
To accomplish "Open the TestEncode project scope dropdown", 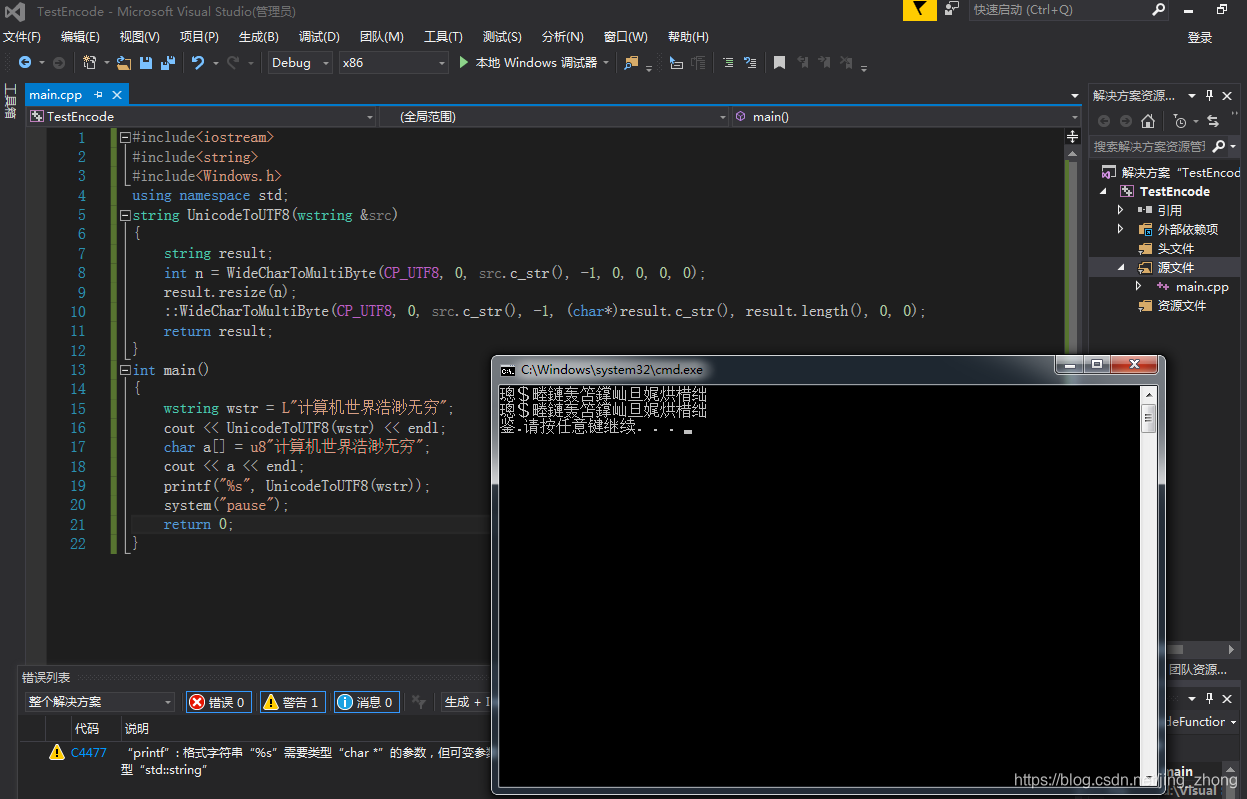I will coord(202,116).
